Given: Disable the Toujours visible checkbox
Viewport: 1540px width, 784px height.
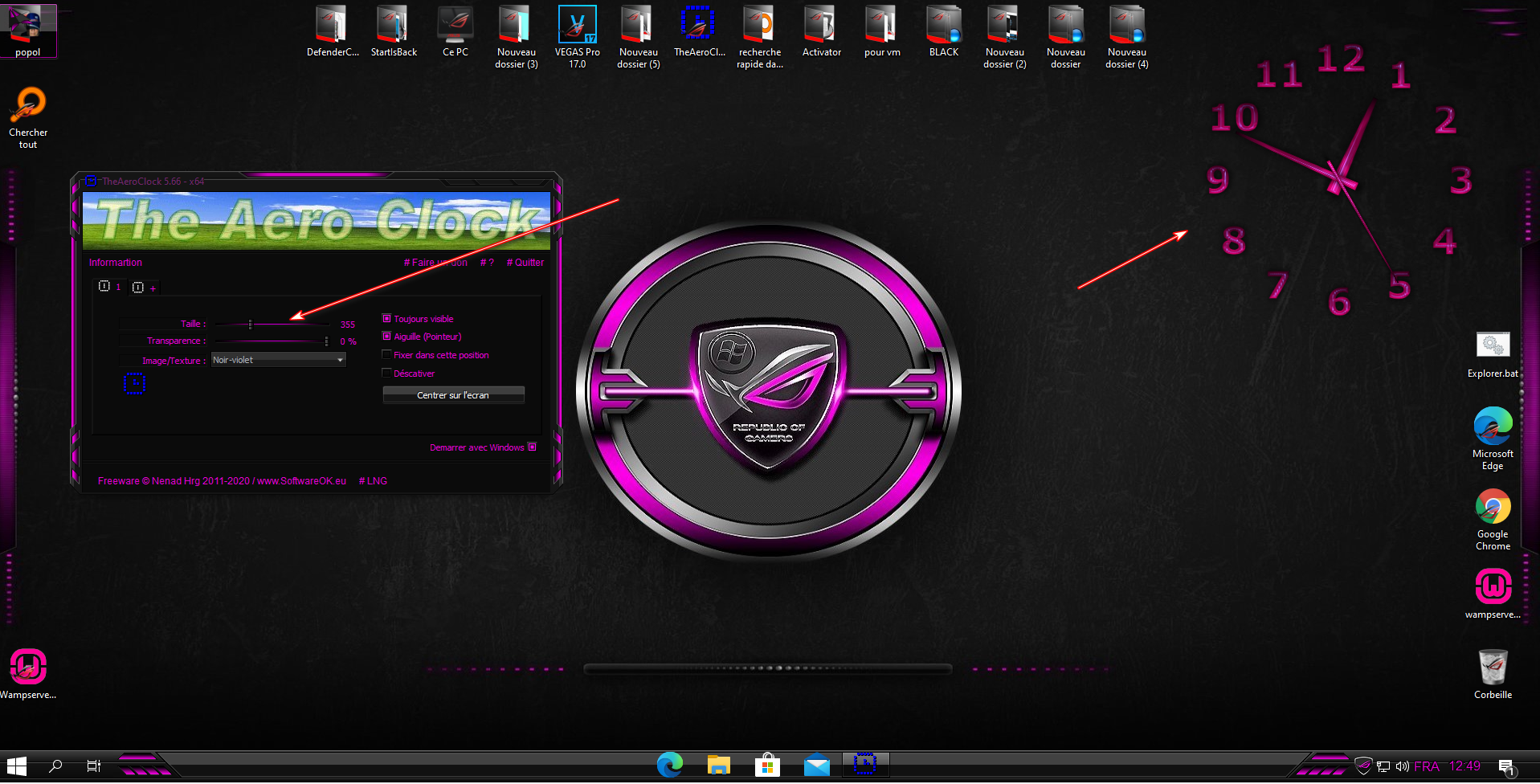Looking at the screenshot, I should (x=386, y=319).
